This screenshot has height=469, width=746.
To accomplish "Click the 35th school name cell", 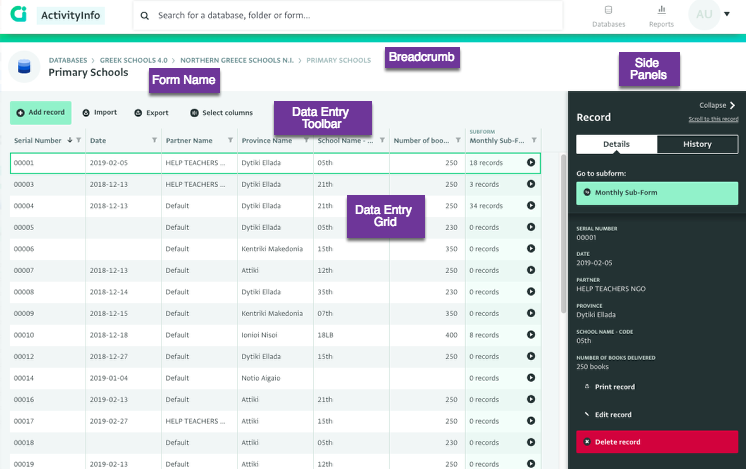I will (351, 292).
